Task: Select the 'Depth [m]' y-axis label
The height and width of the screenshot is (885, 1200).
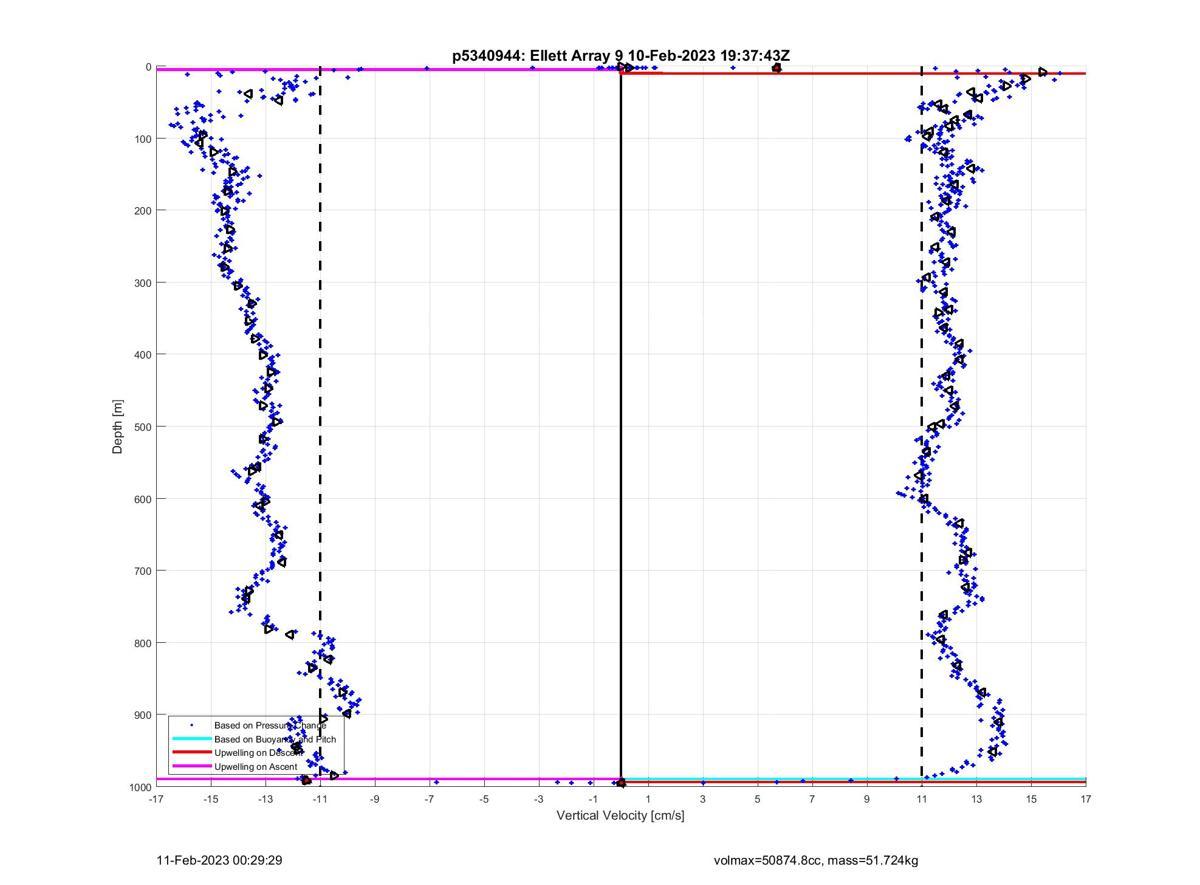Action: tap(118, 427)
